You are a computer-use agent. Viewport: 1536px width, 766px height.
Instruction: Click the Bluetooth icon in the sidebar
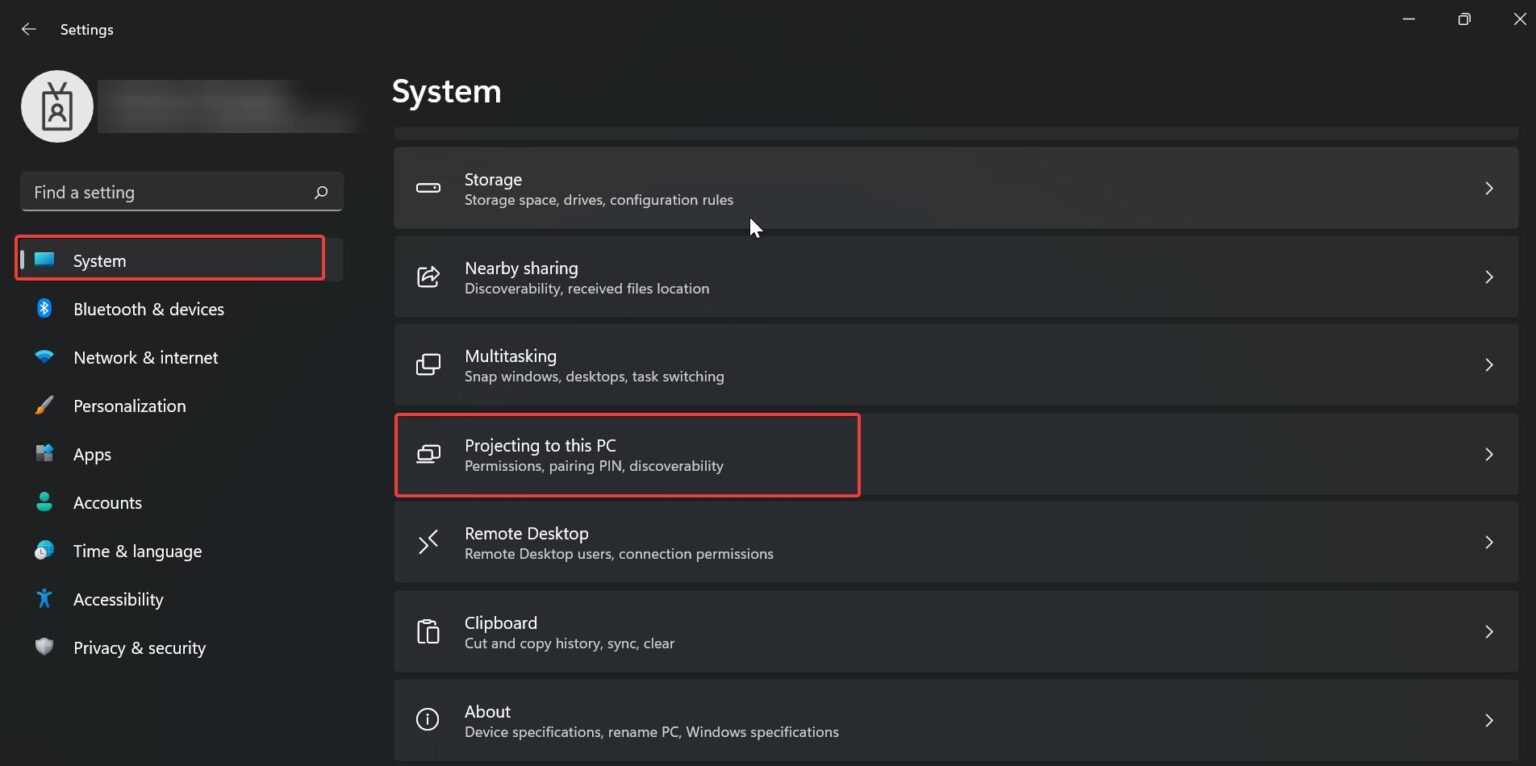point(44,309)
